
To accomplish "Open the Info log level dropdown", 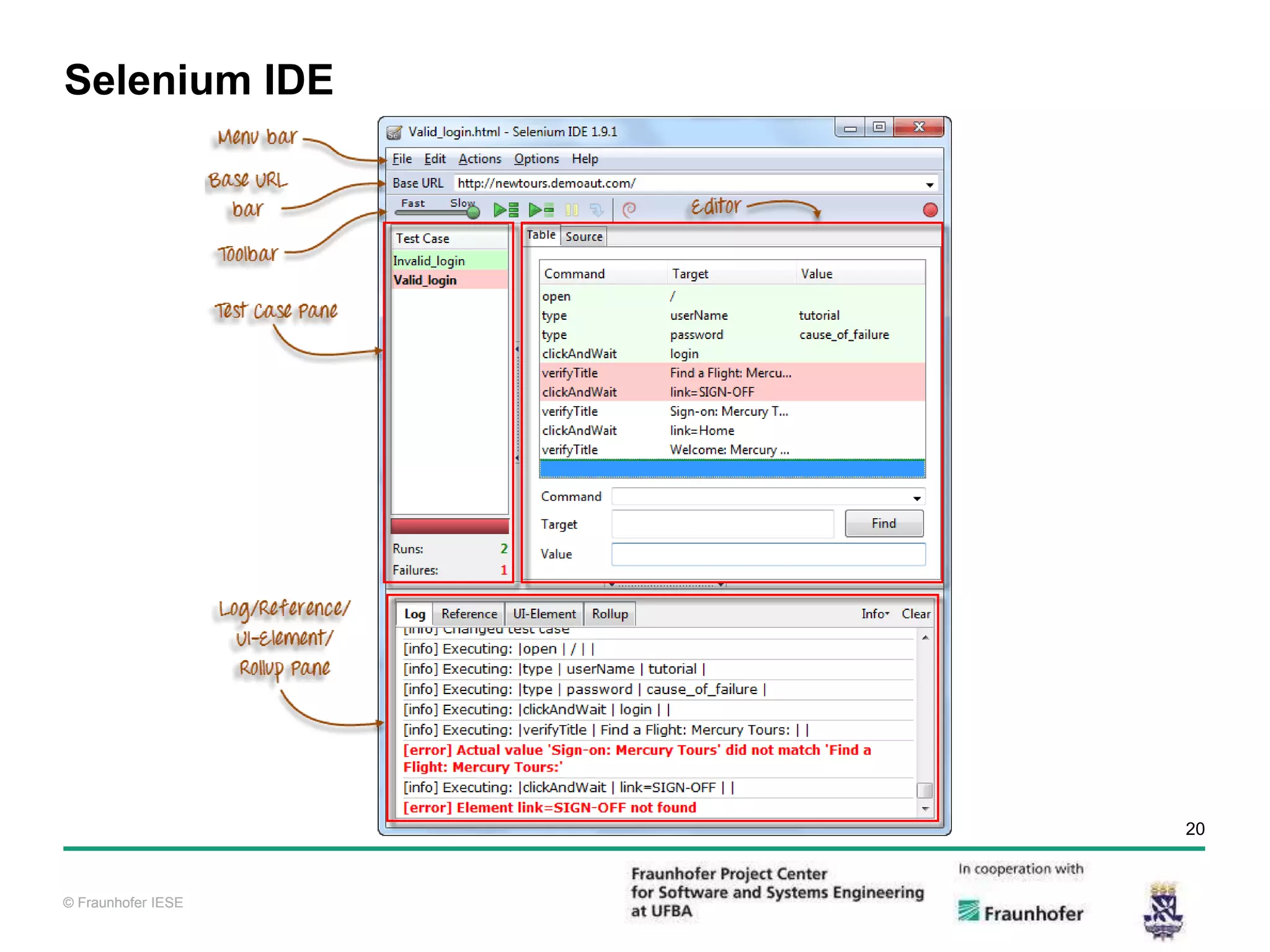I will [x=875, y=614].
